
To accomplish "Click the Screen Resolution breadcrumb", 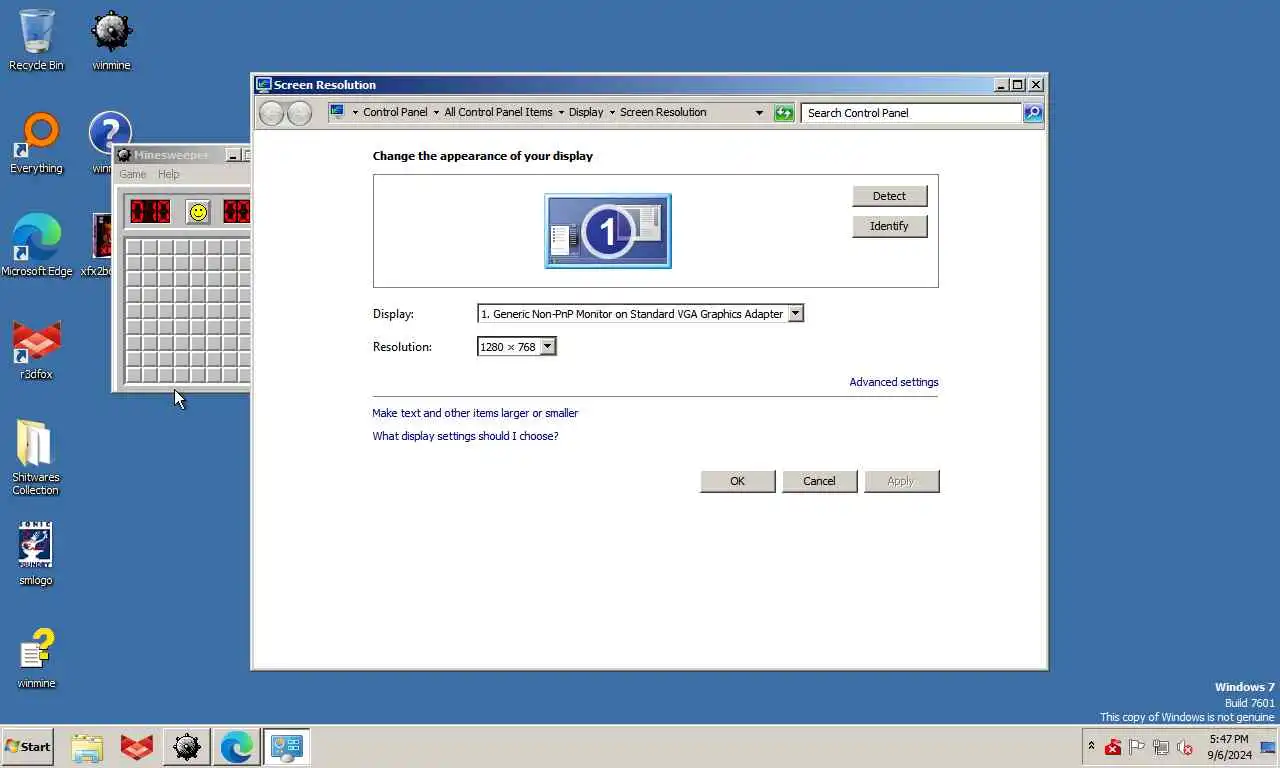I will [x=663, y=113].
